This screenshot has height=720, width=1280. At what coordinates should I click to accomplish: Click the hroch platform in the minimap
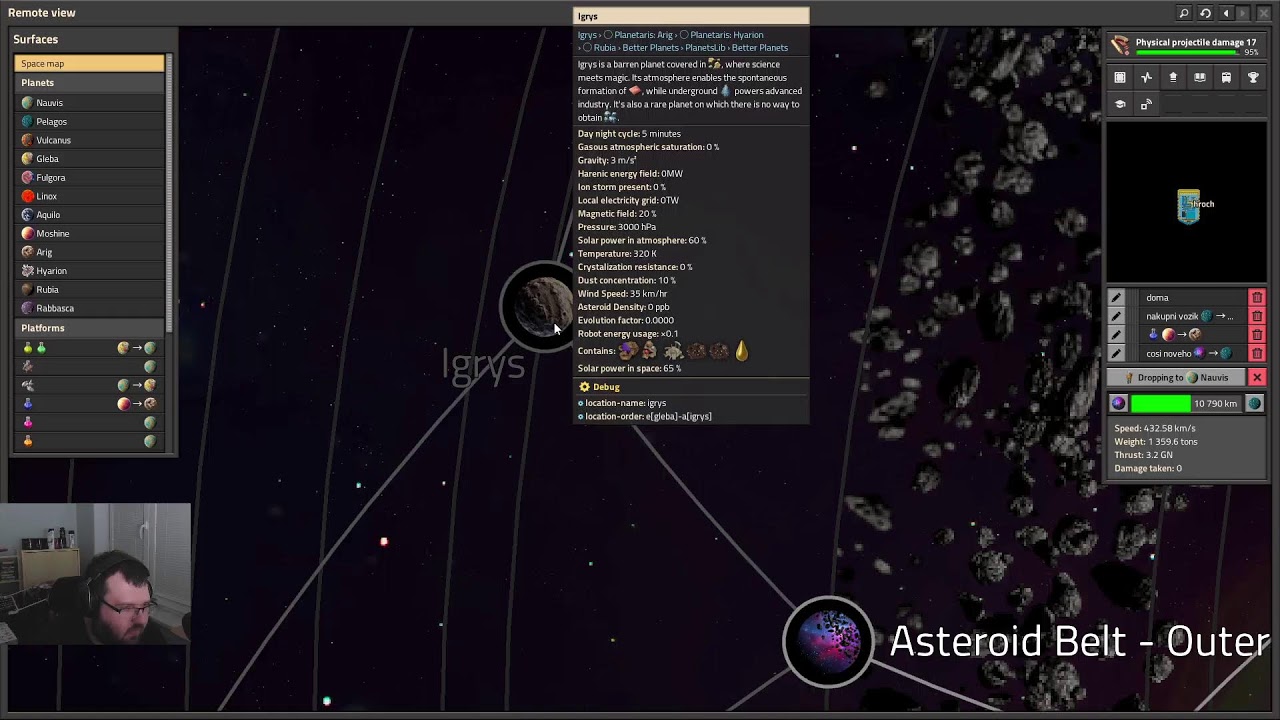[x=1189, y=206]
